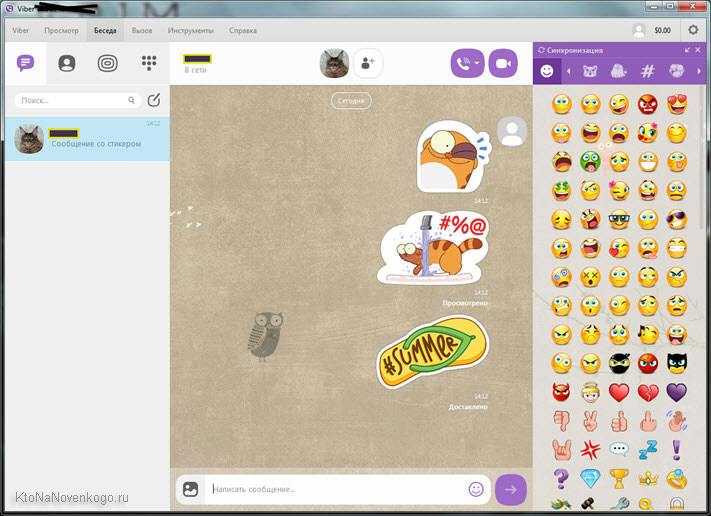Click the add participant icon
The height and width of the screenshot is (516, 711).
(368, 63)
